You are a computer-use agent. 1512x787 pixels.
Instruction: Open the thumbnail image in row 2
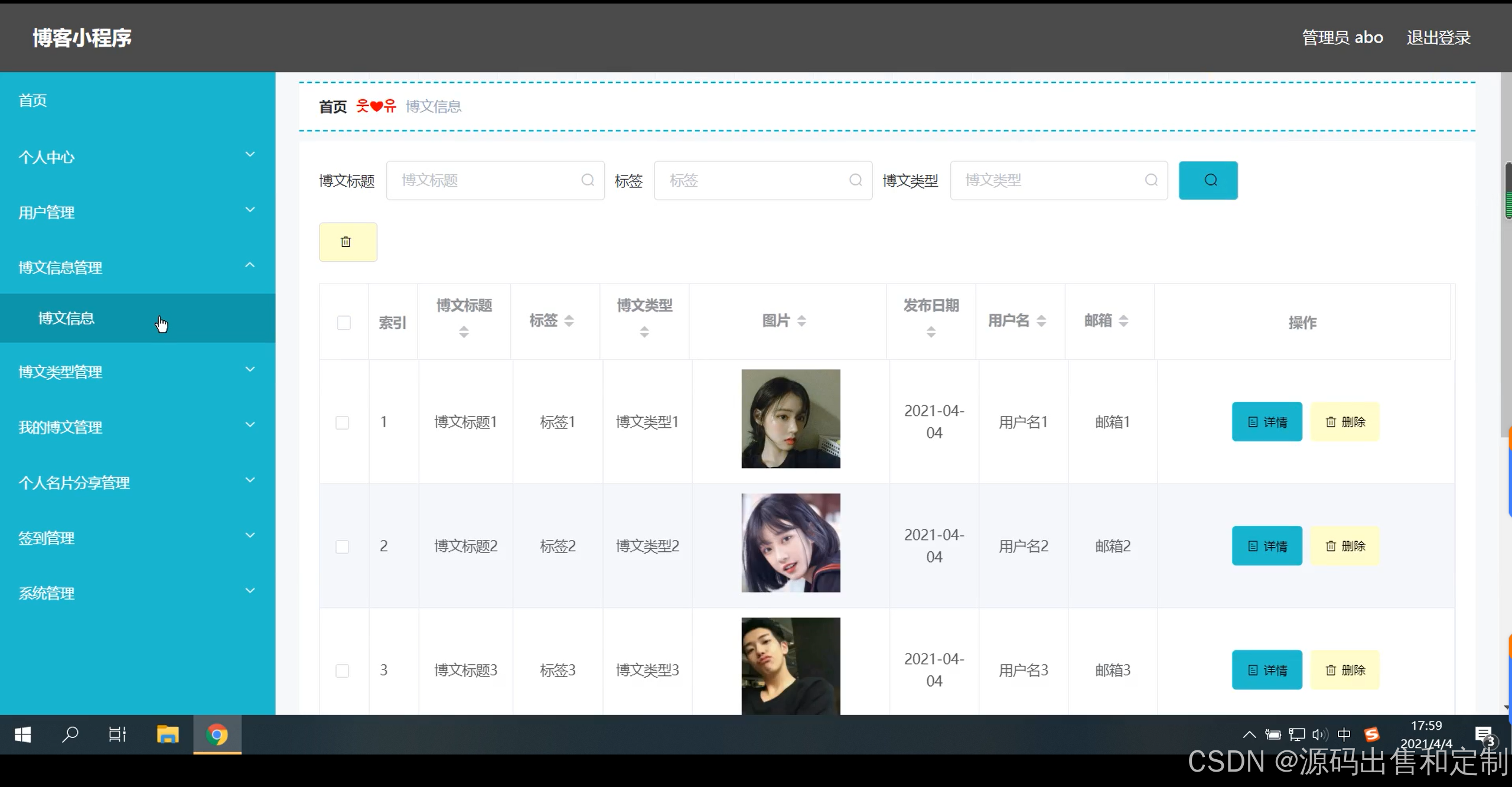click(790, 543)
